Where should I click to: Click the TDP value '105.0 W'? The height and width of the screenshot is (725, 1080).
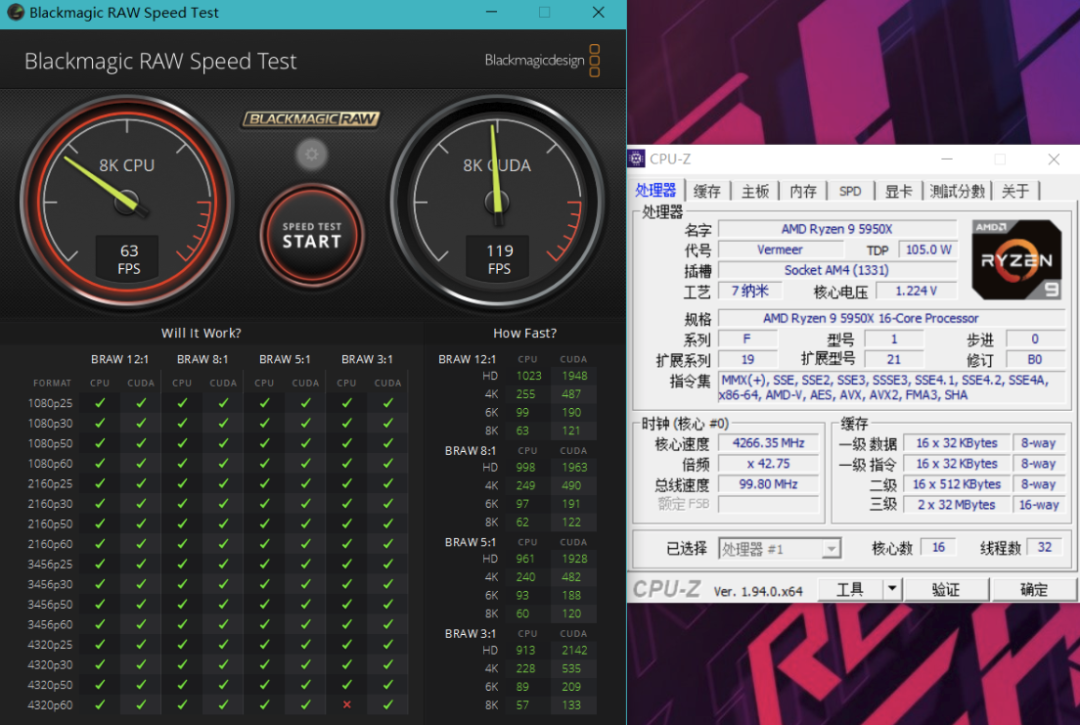click(928, 250)
